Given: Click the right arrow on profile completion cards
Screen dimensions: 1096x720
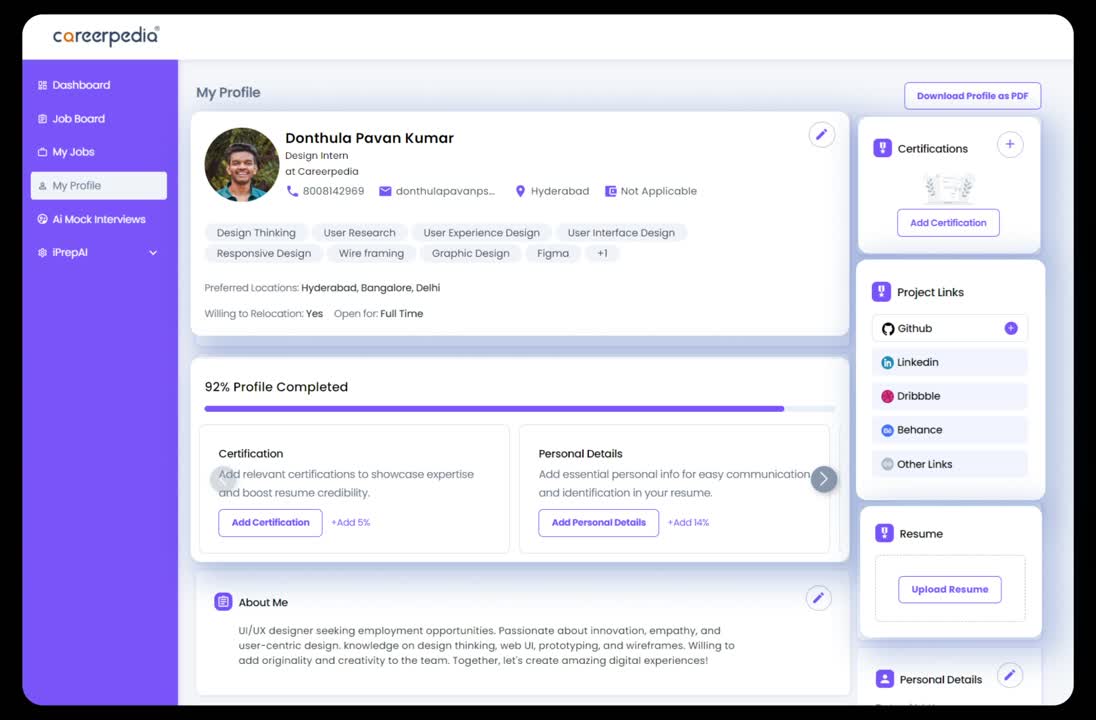Looking at the screenshot, I should [824, 479].
